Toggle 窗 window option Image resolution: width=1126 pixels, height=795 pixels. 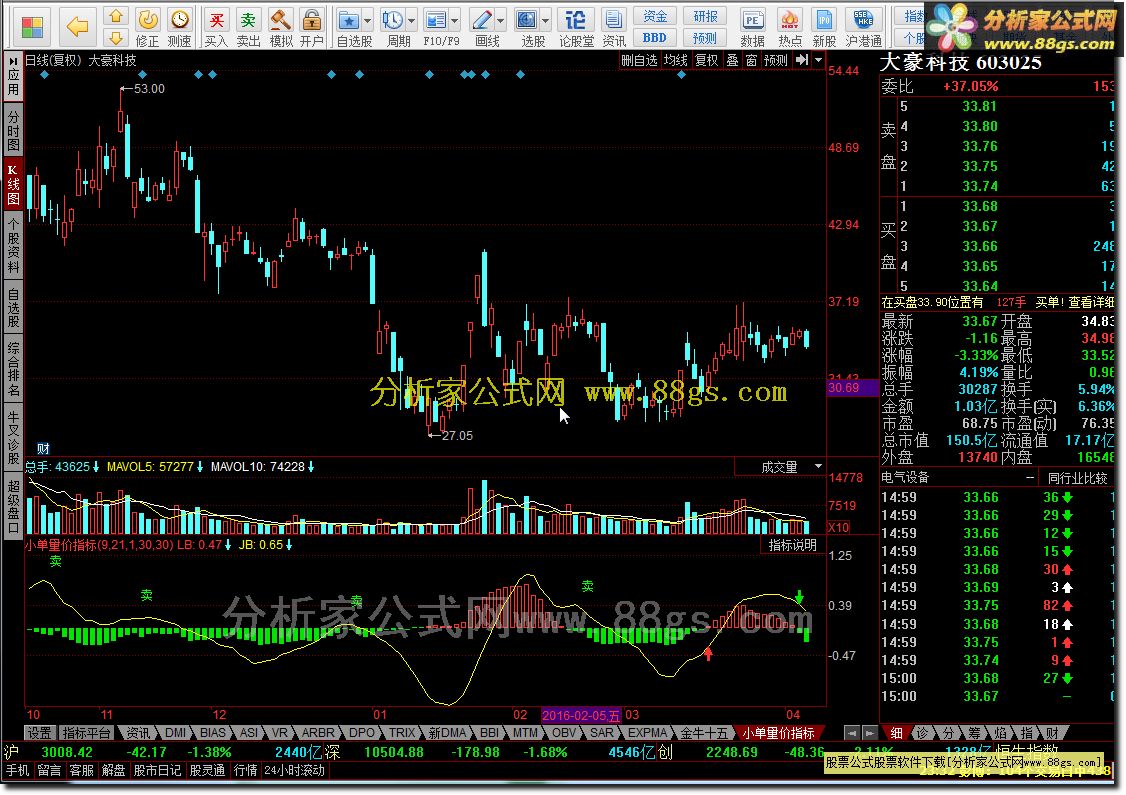coord(751,60)
